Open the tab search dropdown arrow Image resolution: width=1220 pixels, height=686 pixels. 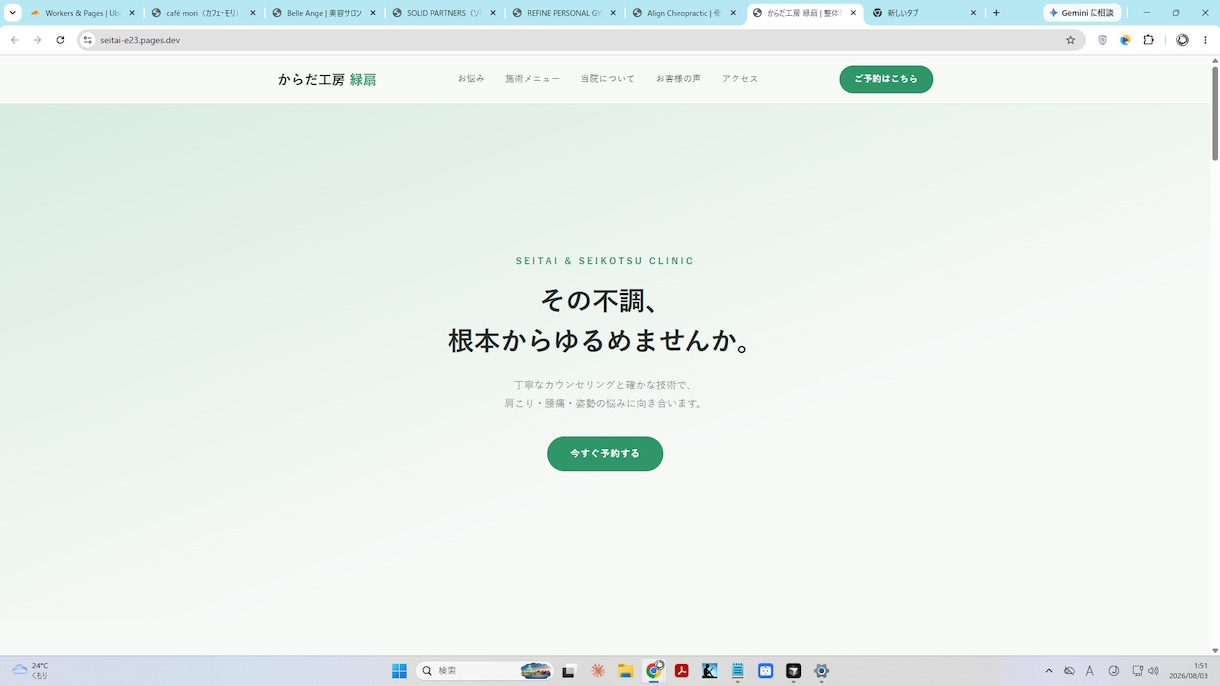[x=13, y=13]
